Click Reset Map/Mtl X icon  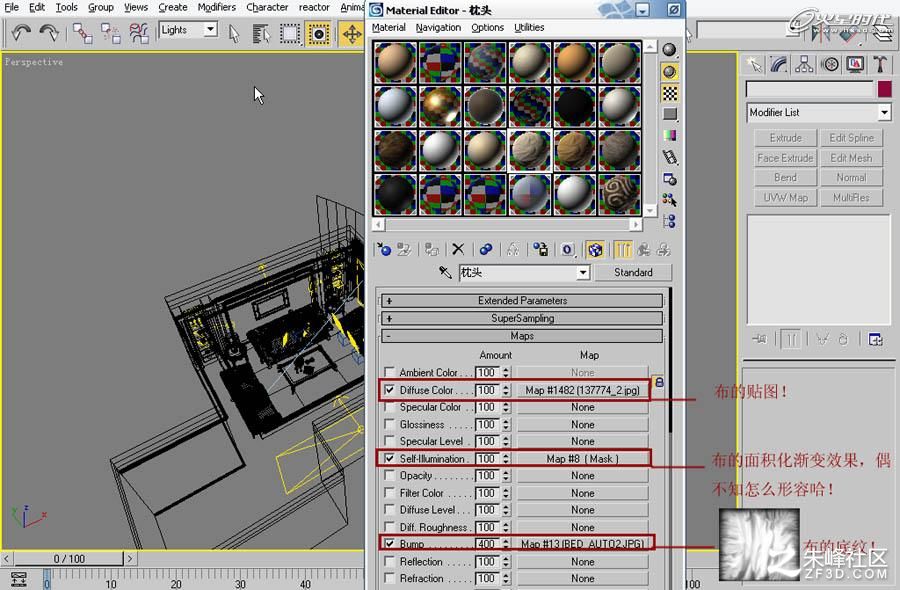pos(458,249)
